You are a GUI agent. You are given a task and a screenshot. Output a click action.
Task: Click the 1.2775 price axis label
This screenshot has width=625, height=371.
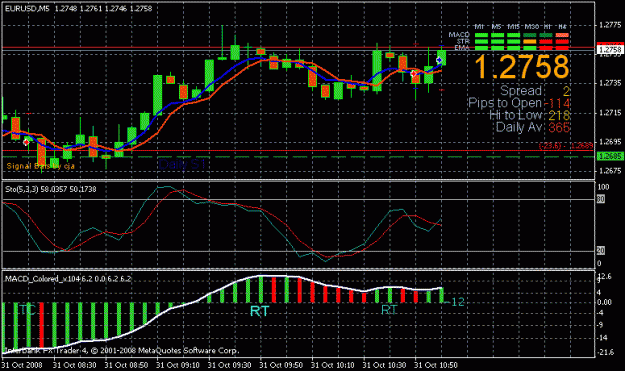(x=611, y=25)
